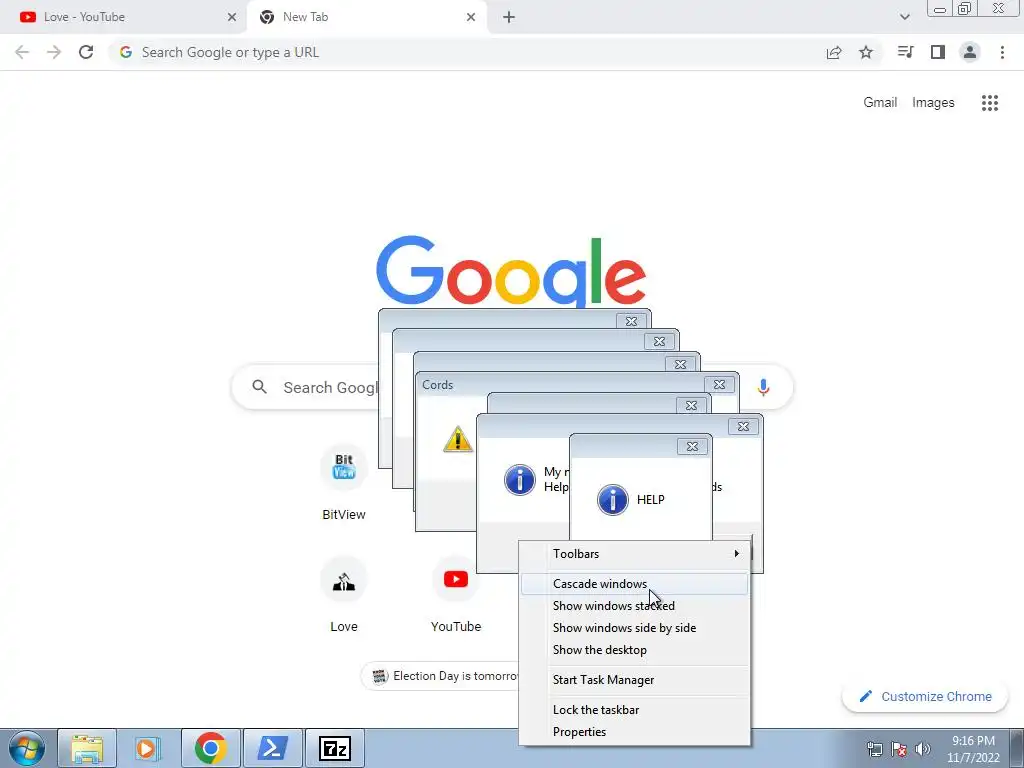Open Gmail link

[880, 103]
